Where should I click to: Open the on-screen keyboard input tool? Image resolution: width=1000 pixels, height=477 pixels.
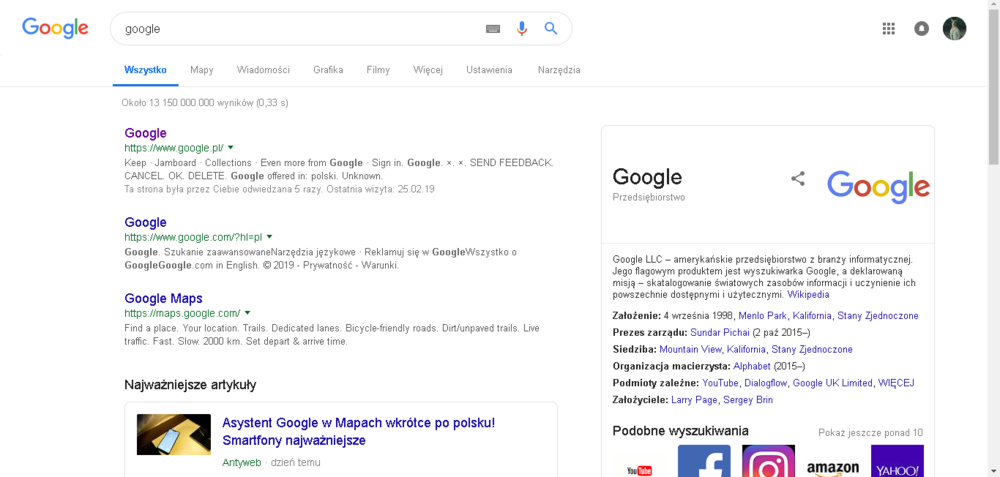492,29
